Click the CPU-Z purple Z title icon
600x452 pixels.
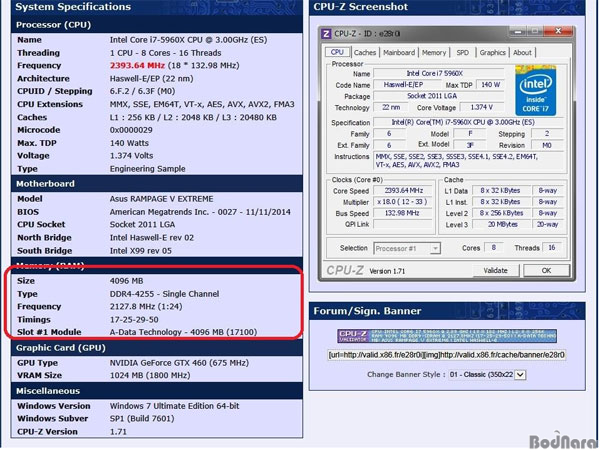click(326, 34)
